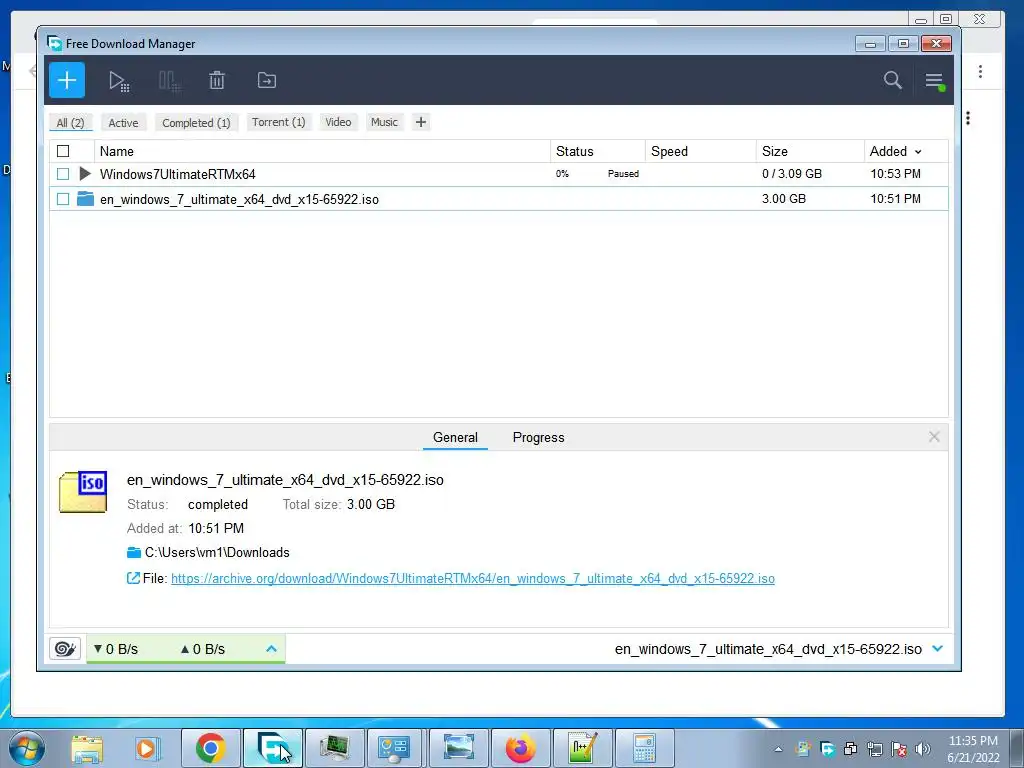Open the C:\Users\wm1\Downloads folder path
Screen dimensions: 1024x768
(217, 552)
